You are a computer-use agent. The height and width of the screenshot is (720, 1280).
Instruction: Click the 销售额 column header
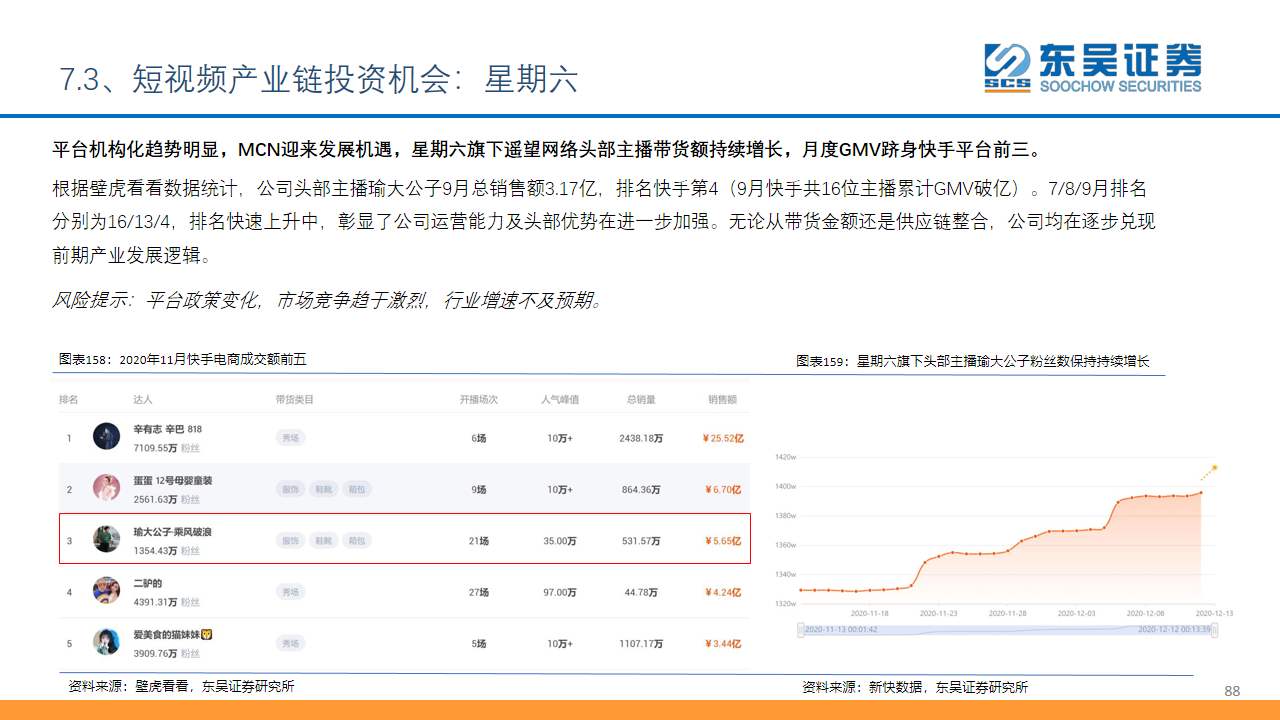722,399
